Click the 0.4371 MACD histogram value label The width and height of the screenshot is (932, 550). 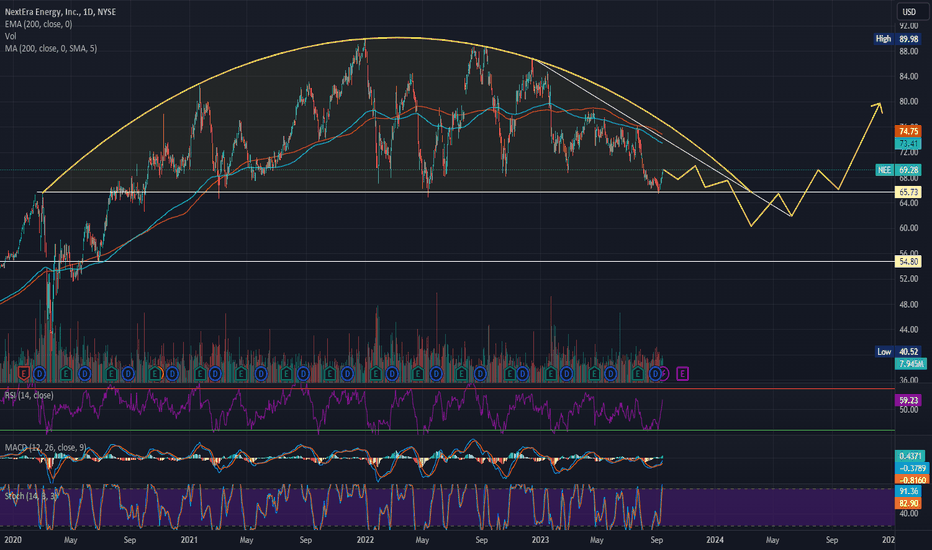pyautogui.click(x=911, y=456)
